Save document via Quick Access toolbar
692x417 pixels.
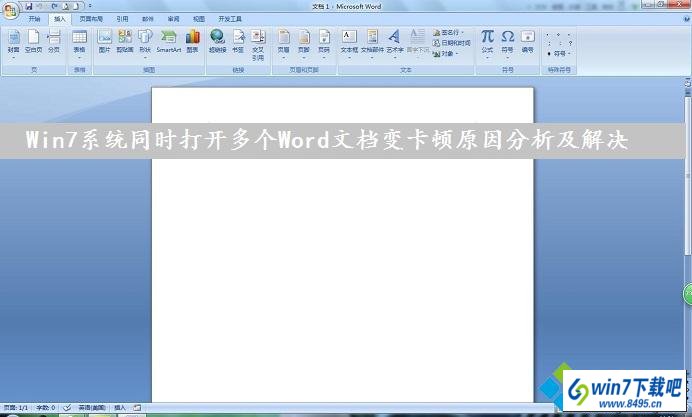(29, 6)
